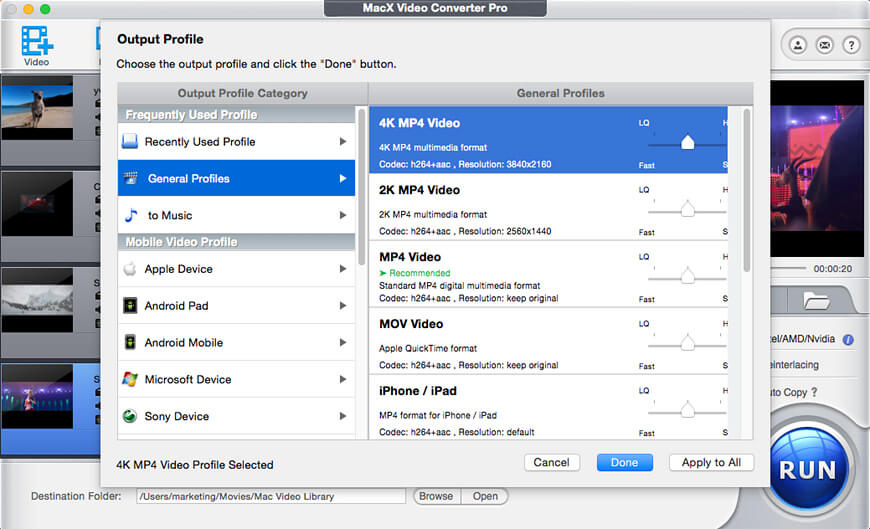Expand the Android Pad category arrow
This screenshot has height=529, width=870.
click(x=343, y=306)
